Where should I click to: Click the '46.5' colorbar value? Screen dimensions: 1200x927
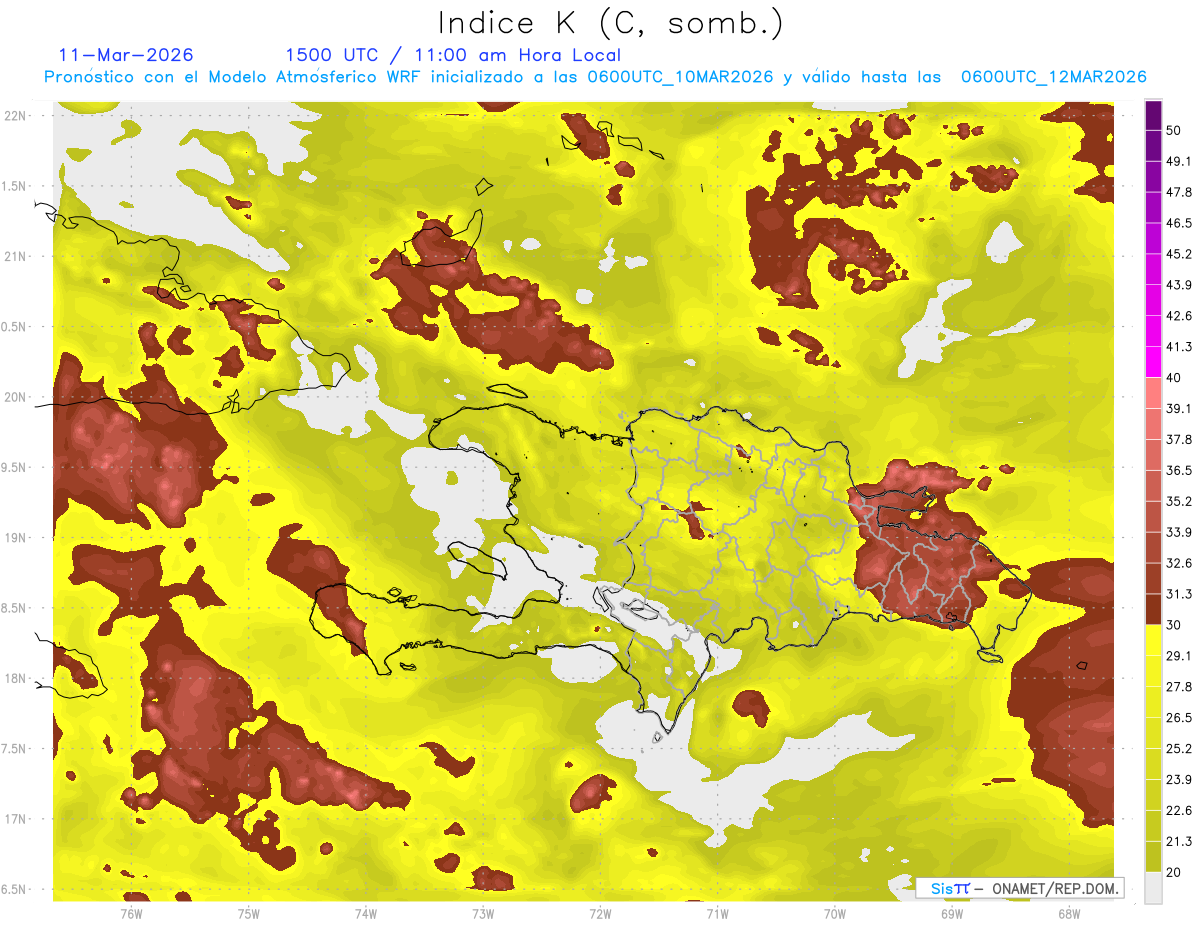(x=1179, y=223)
